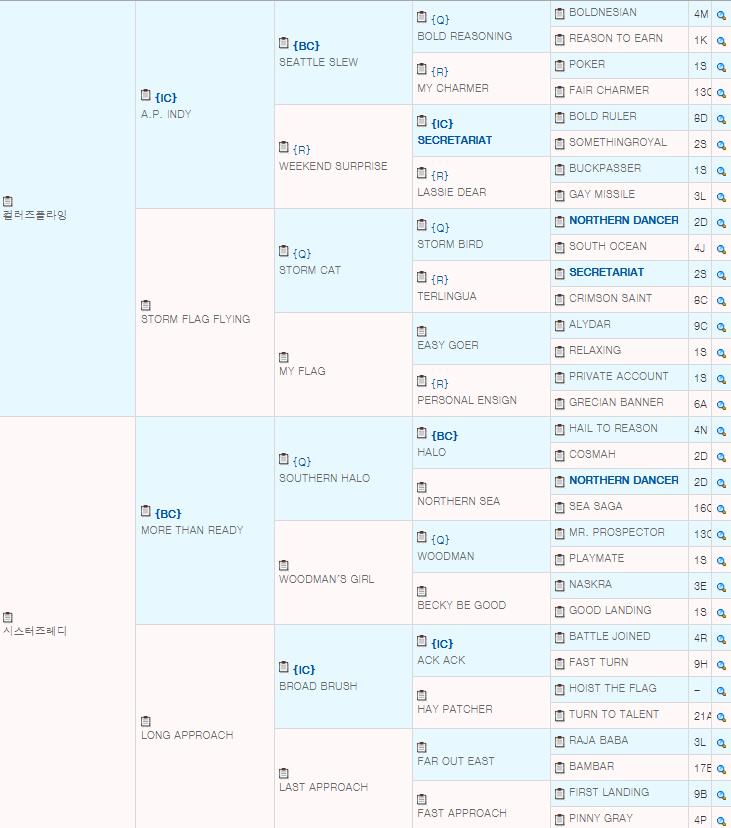This screenshot has height=828, width=731.
Task: Open the clipboard icon above STORM CAT
Action: point(284,251)
